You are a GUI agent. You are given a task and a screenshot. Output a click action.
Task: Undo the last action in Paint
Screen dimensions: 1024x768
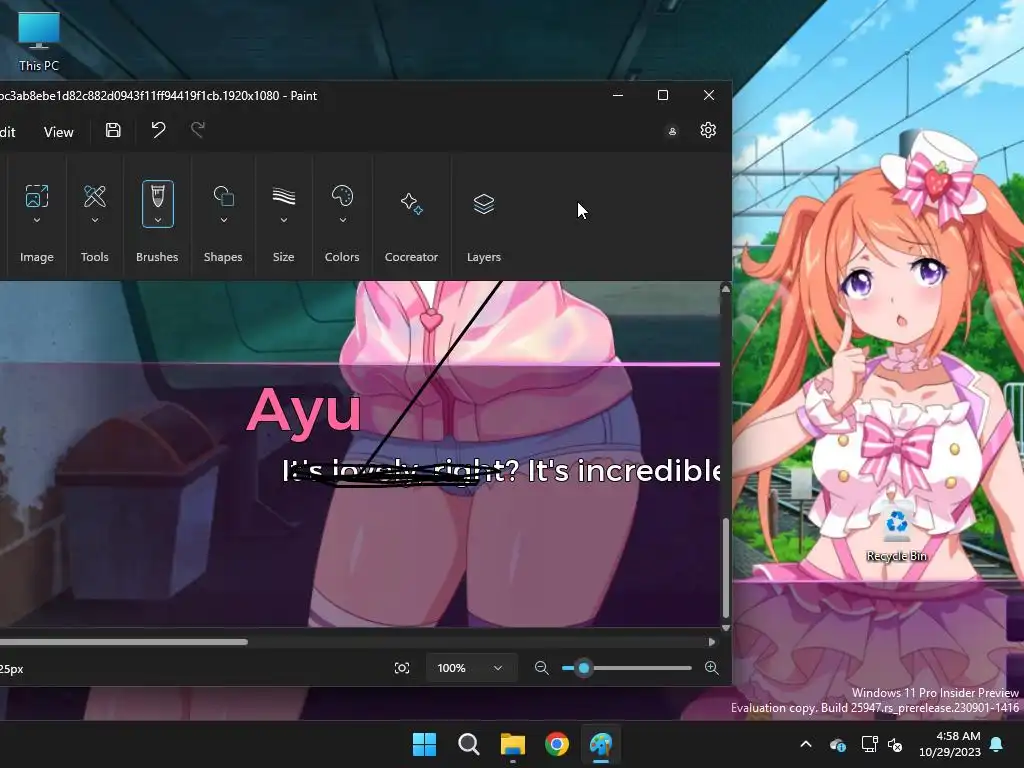coord(158,130)
